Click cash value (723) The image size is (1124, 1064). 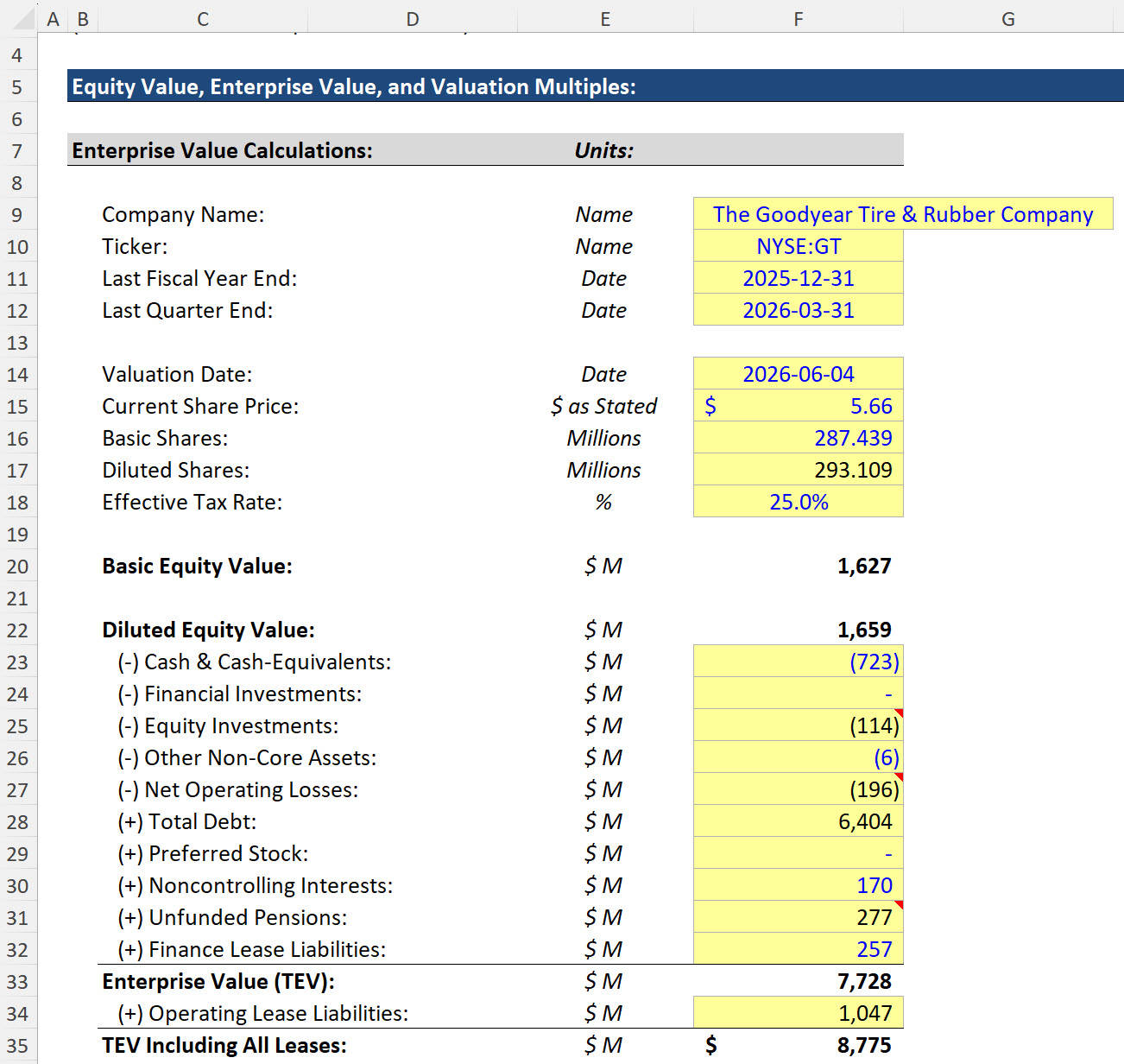(799, 662)
